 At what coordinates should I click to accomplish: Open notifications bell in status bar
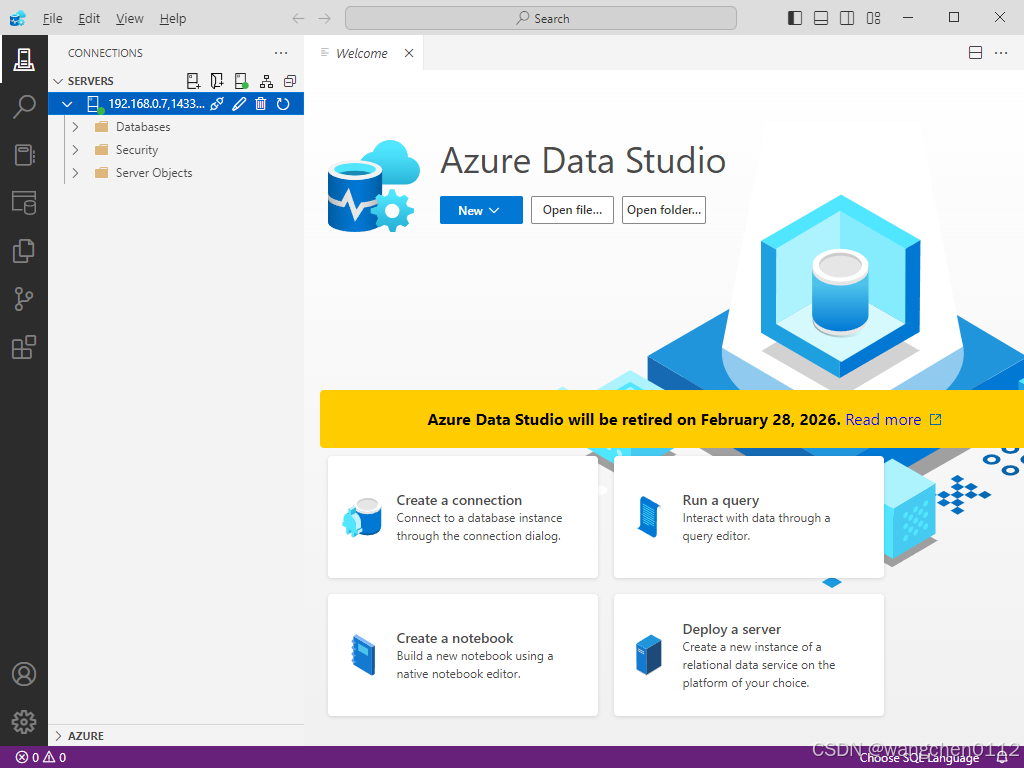coord(1002,758)
